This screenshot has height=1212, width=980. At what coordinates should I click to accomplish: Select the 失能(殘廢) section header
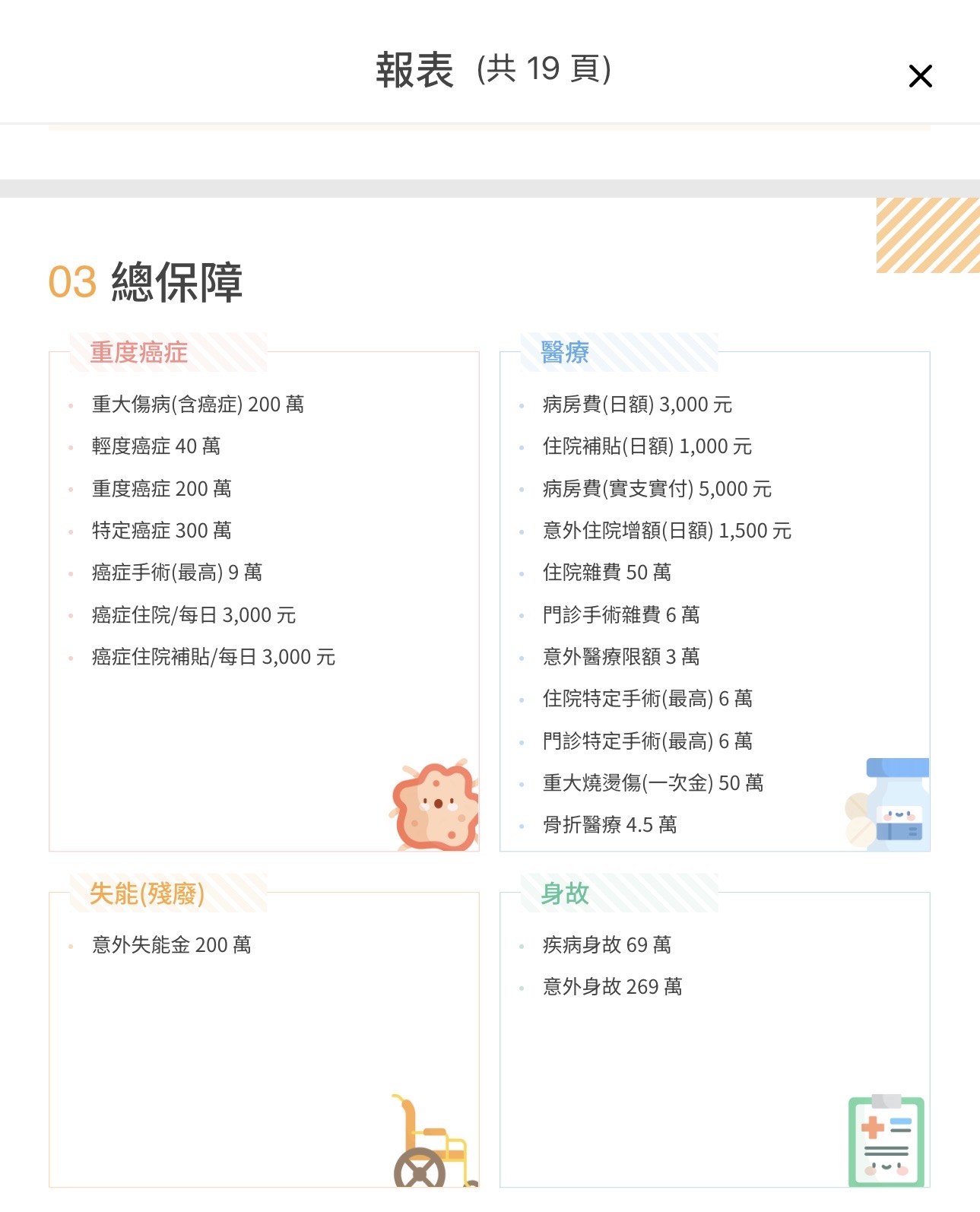tap(147, 893)
